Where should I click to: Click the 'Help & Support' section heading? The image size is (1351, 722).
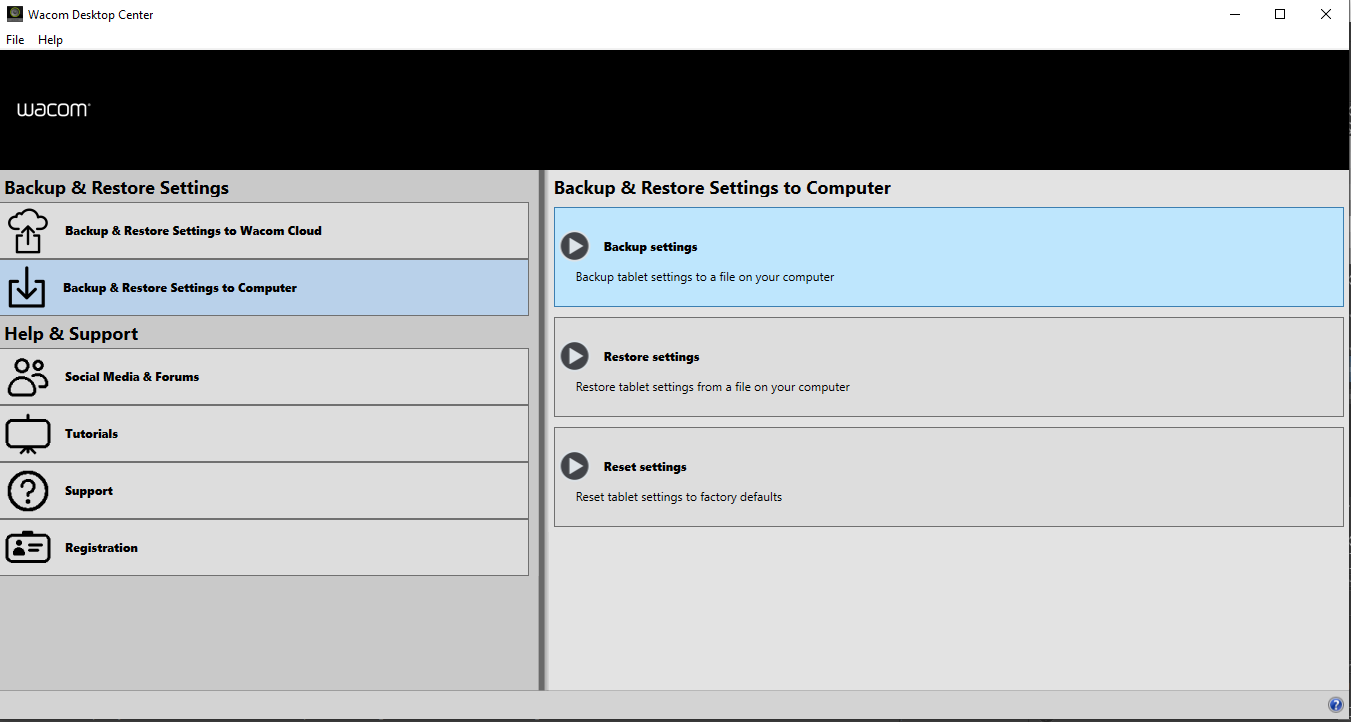click(71, 334)
